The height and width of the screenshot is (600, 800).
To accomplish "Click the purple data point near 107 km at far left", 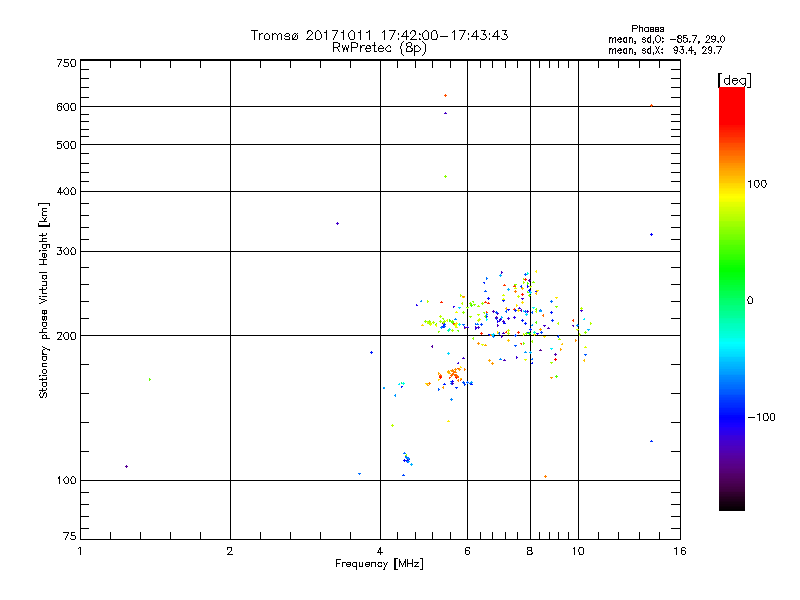I will point(127,466).
